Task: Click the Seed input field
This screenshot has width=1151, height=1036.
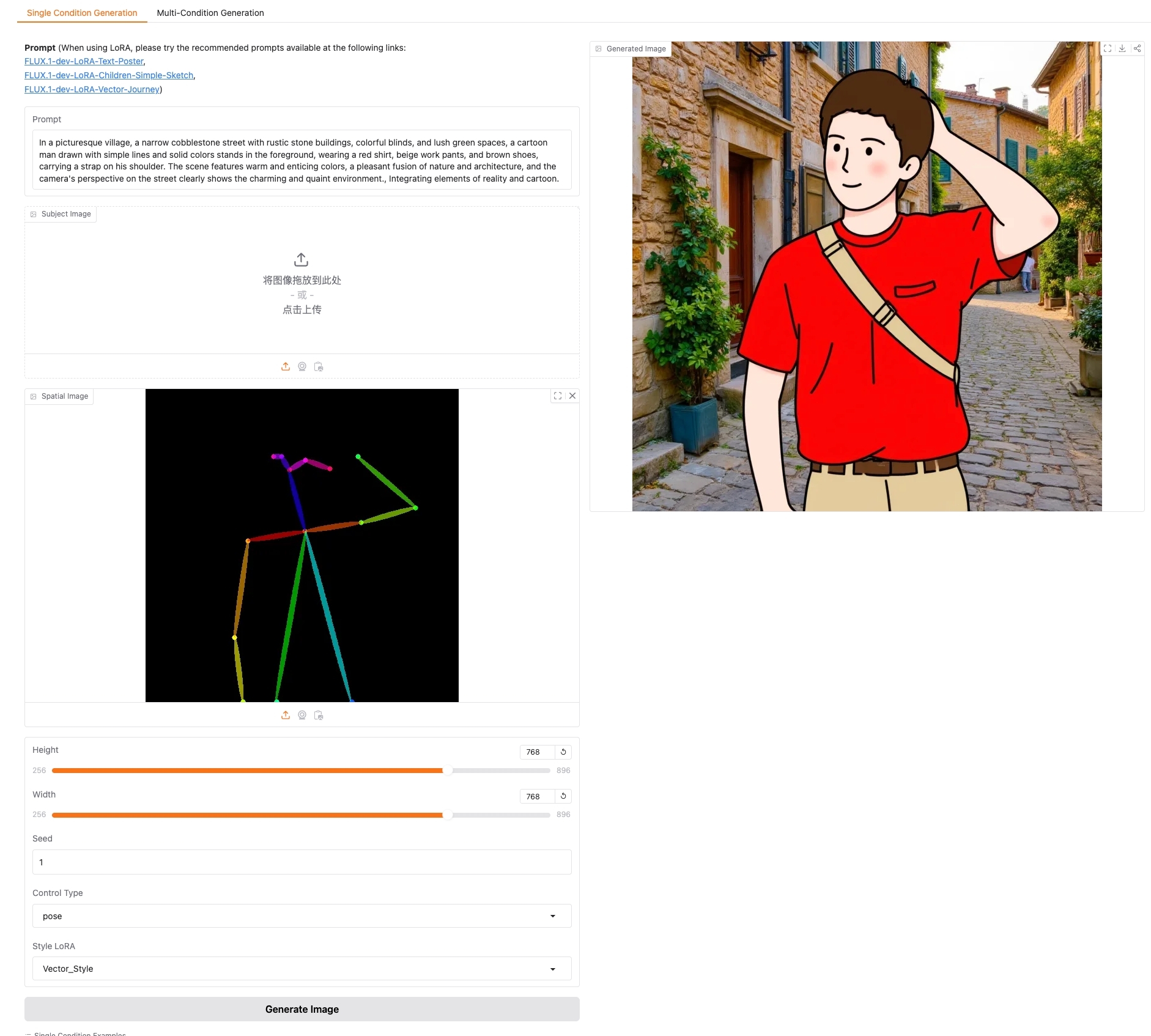Action: tap(302, 862)
